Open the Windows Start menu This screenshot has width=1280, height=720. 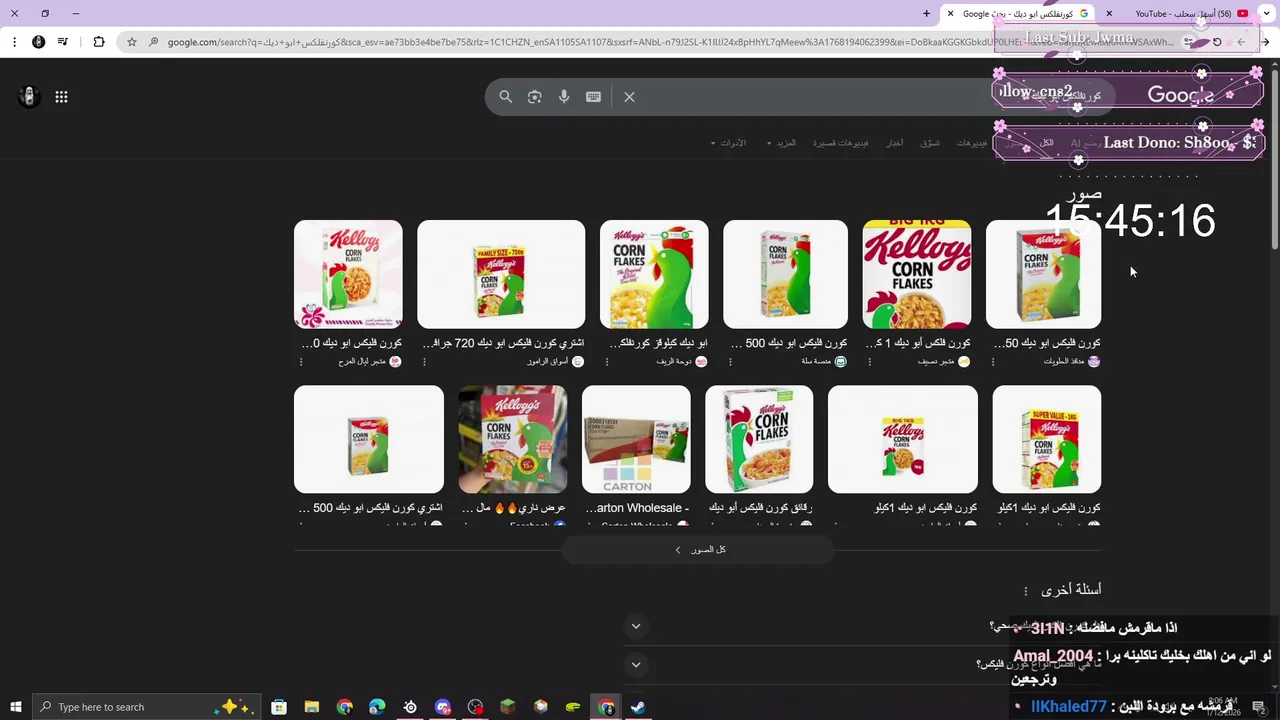click(x=15, y=707)
